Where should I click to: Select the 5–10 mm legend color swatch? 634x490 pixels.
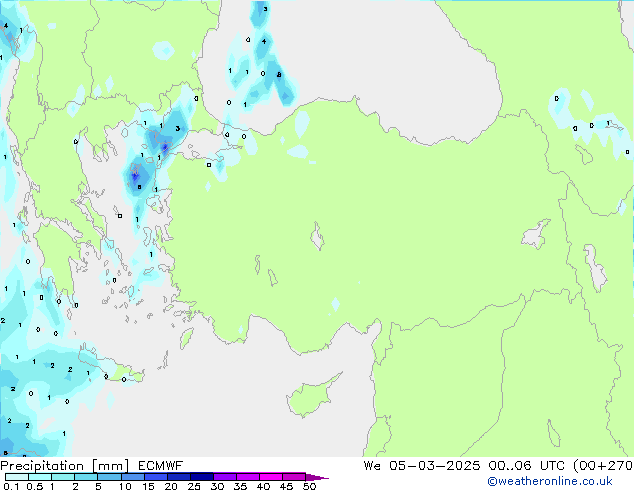[109, 477]
